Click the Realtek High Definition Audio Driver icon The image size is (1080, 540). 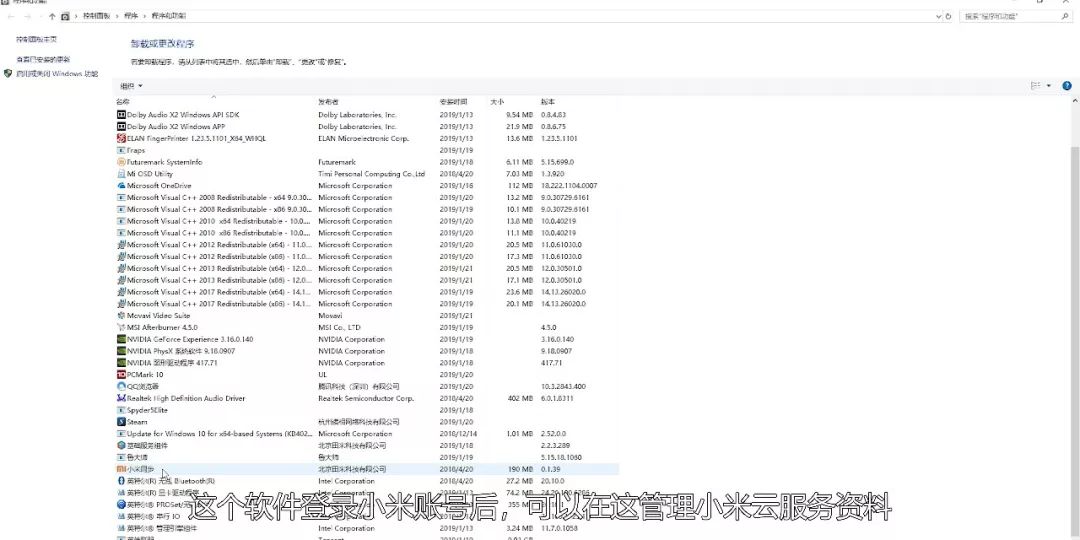pos(121,398)
